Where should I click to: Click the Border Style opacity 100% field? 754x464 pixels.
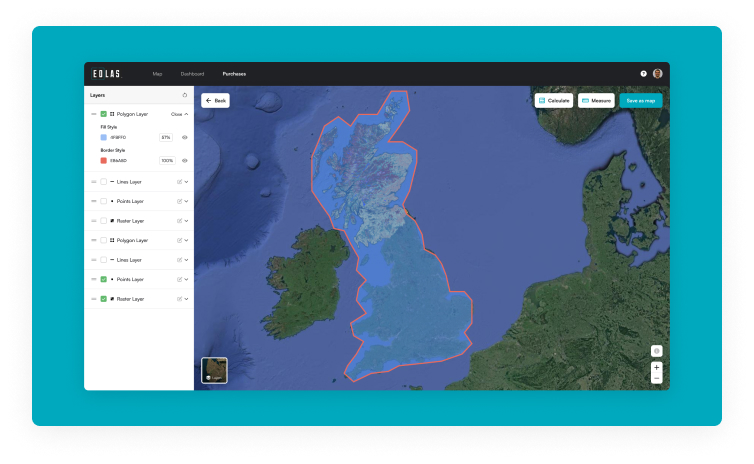[x=167, y=161]
